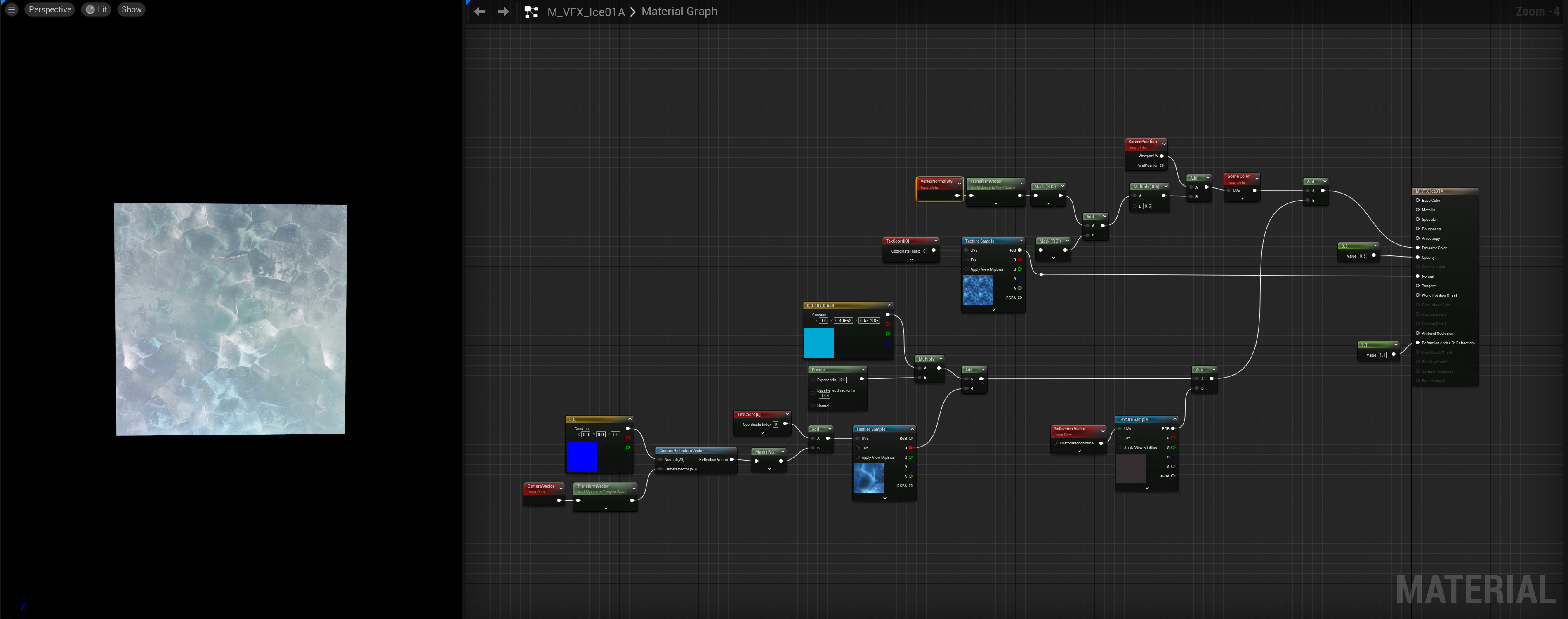Expand the Reflection Vector node header chevron
This screenshot has height=619, width=1568.
[x=1102, y=431]
